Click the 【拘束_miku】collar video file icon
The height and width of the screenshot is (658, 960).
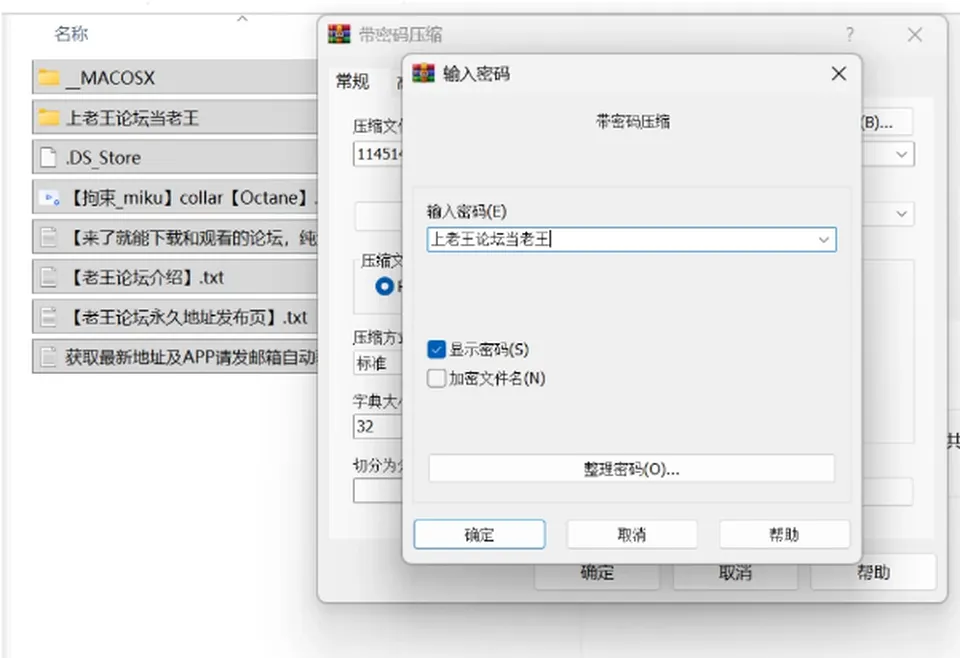click(48, 198)
